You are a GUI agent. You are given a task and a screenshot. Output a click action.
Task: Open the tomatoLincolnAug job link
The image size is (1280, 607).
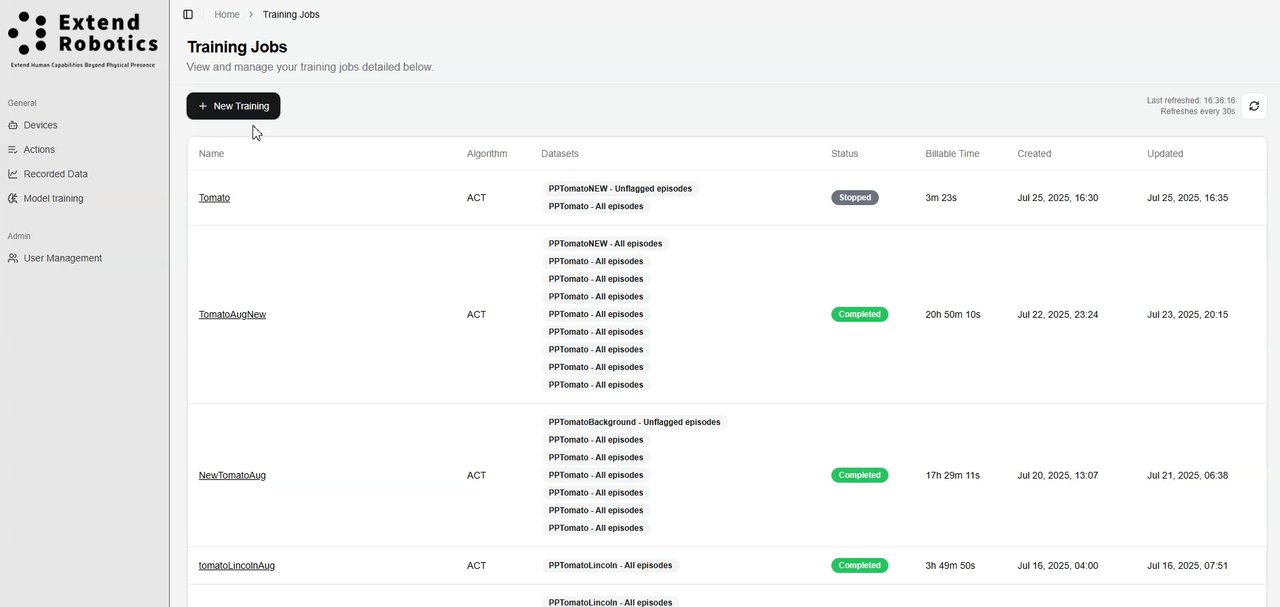[236, 566]
